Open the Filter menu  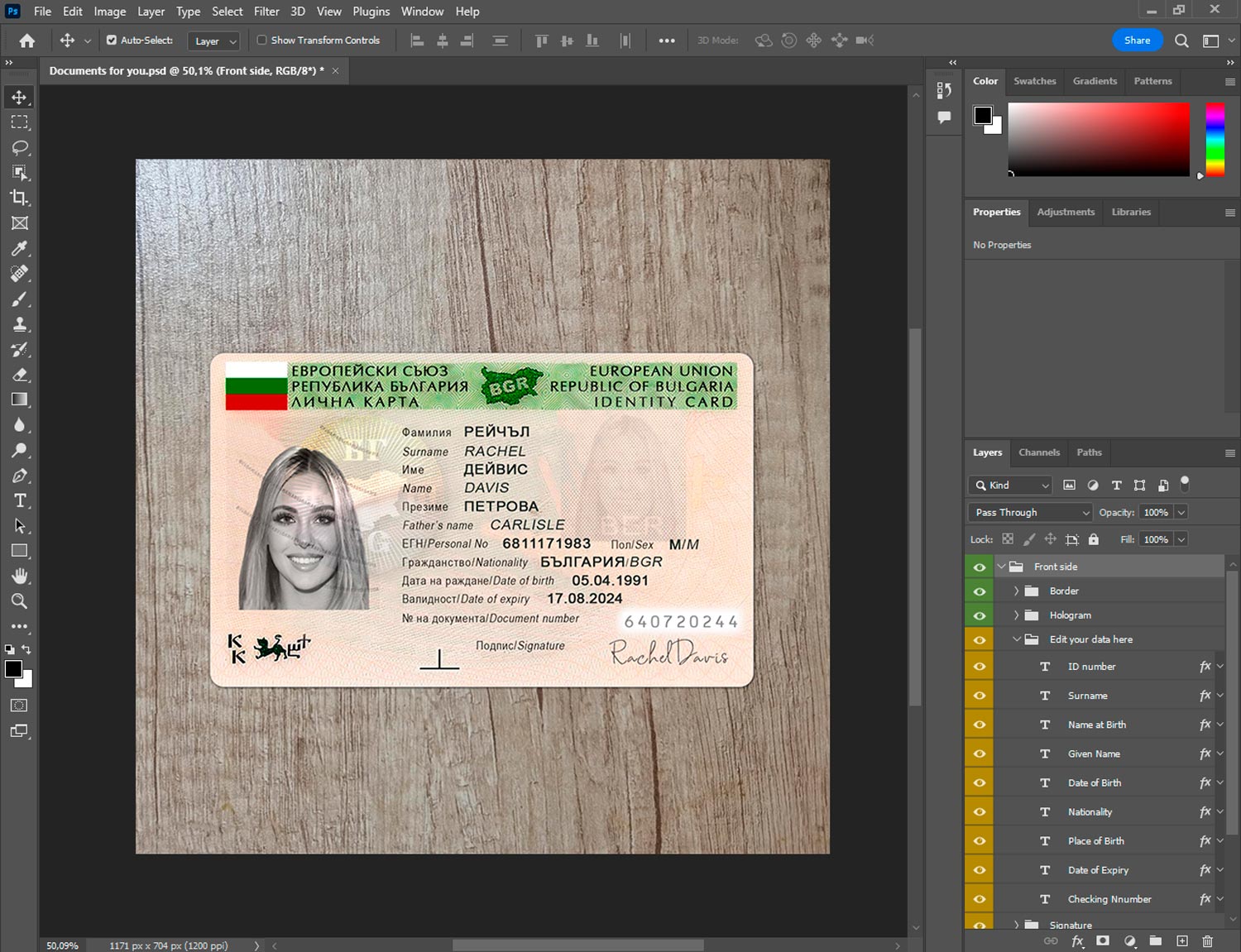click(266, 12)
